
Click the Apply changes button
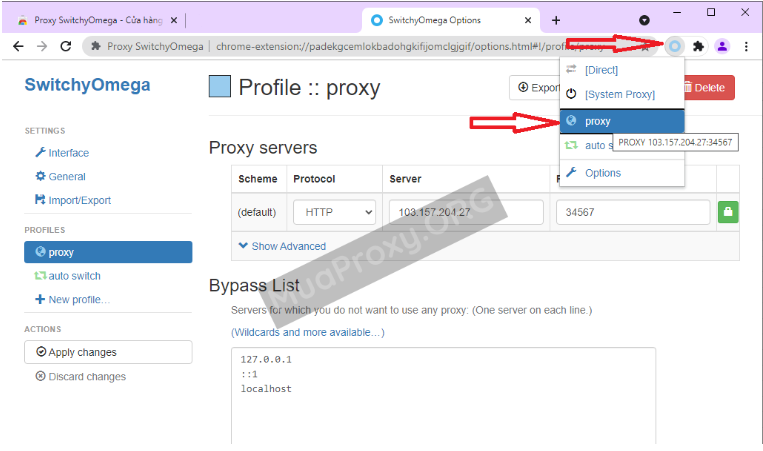pos(108,352)
